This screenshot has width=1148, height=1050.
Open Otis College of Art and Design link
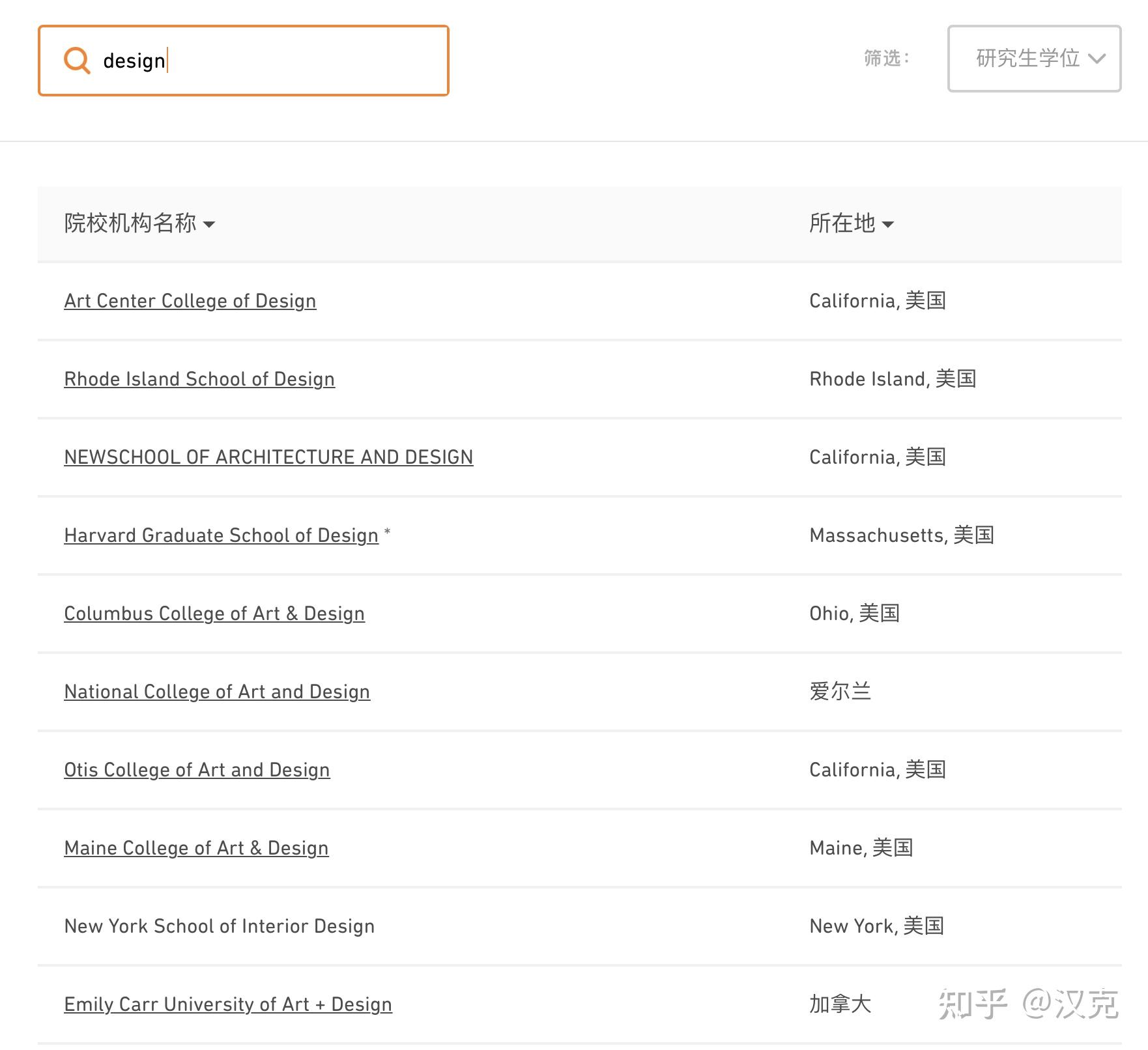[197, 770]
